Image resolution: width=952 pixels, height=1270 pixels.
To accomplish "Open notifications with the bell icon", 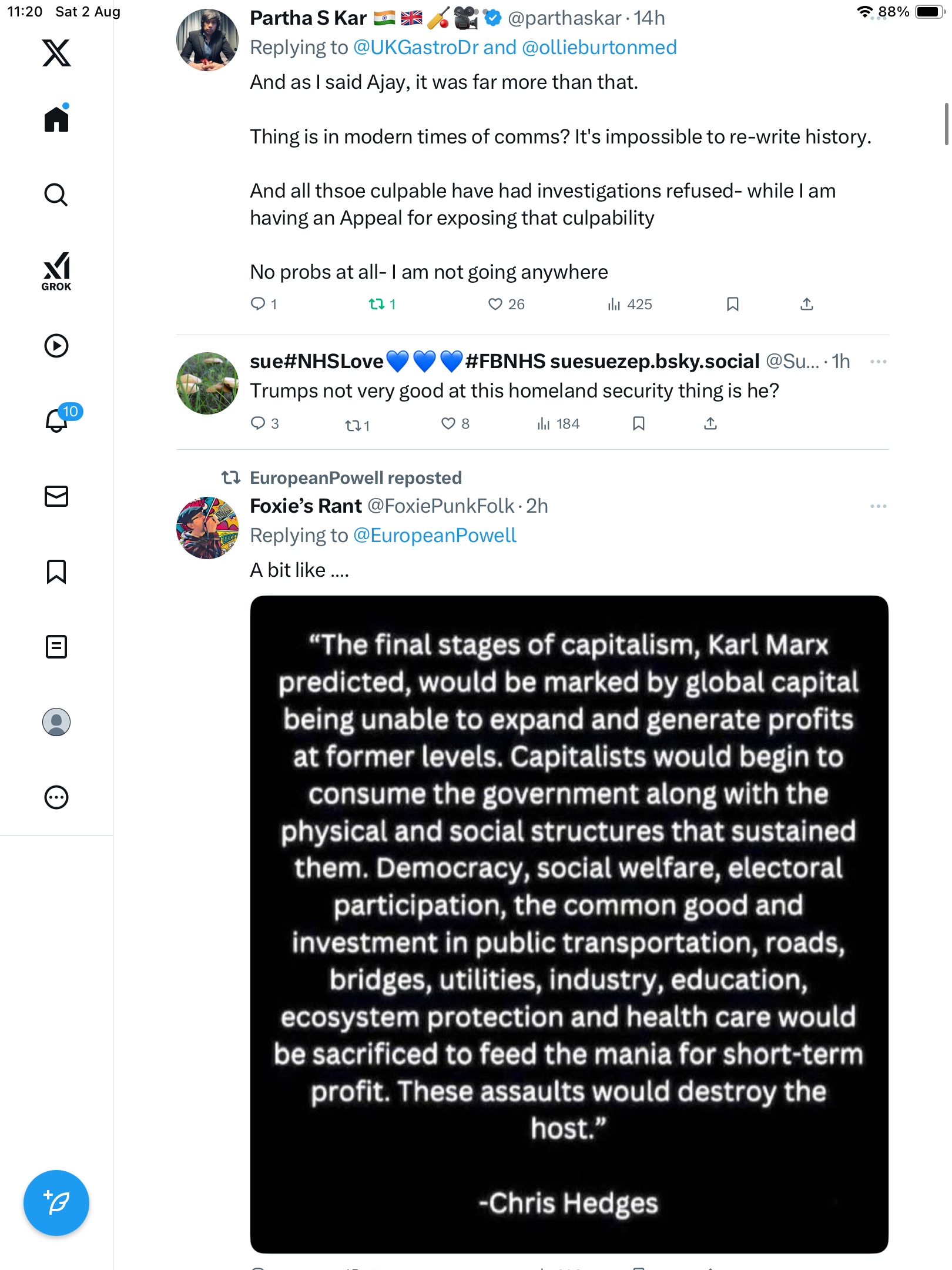I will pos(58,420).
